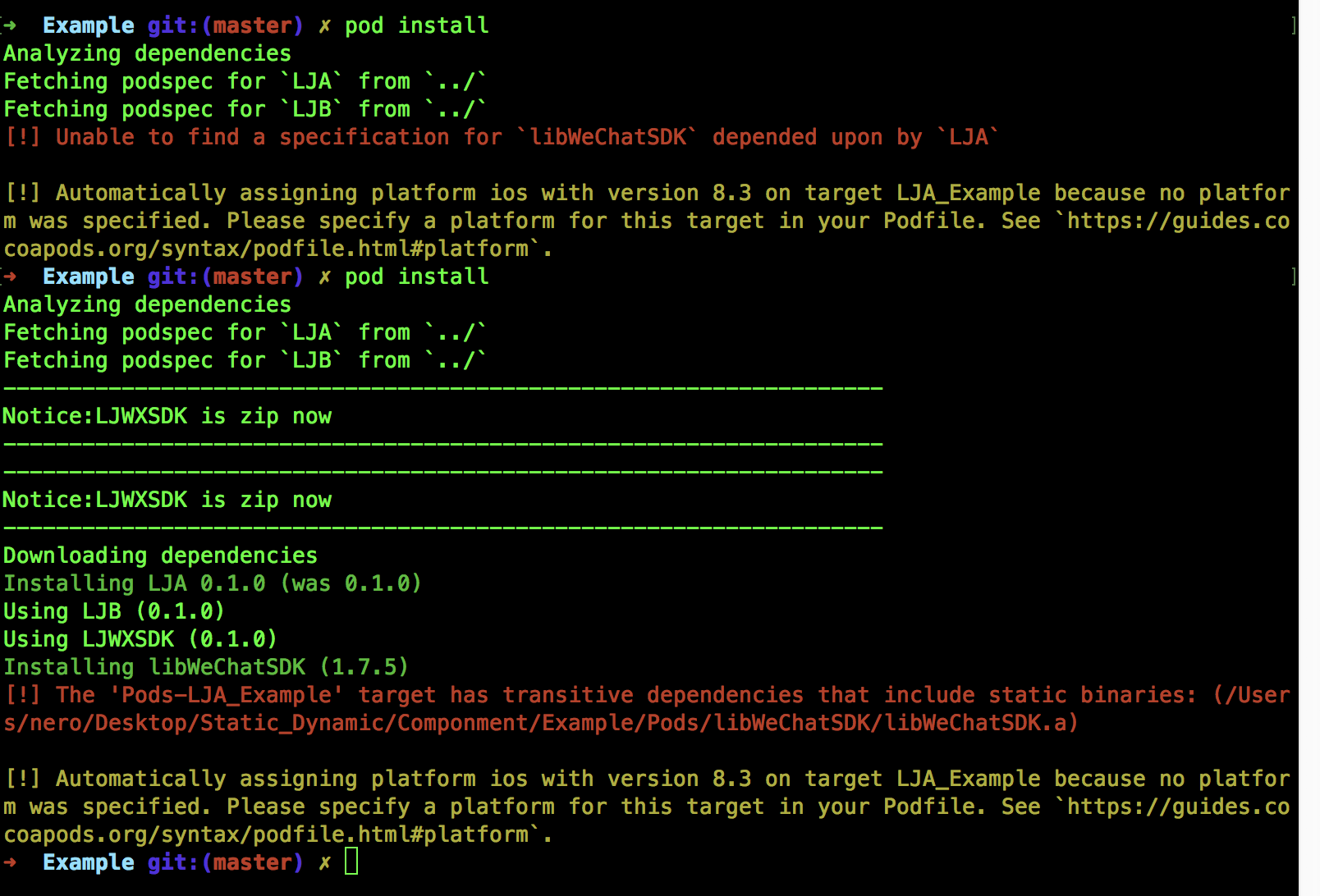Screen dimensions: 1320x896
Task: Click the prompt arrow before the second pod install
Action: (x=10, y=277)
